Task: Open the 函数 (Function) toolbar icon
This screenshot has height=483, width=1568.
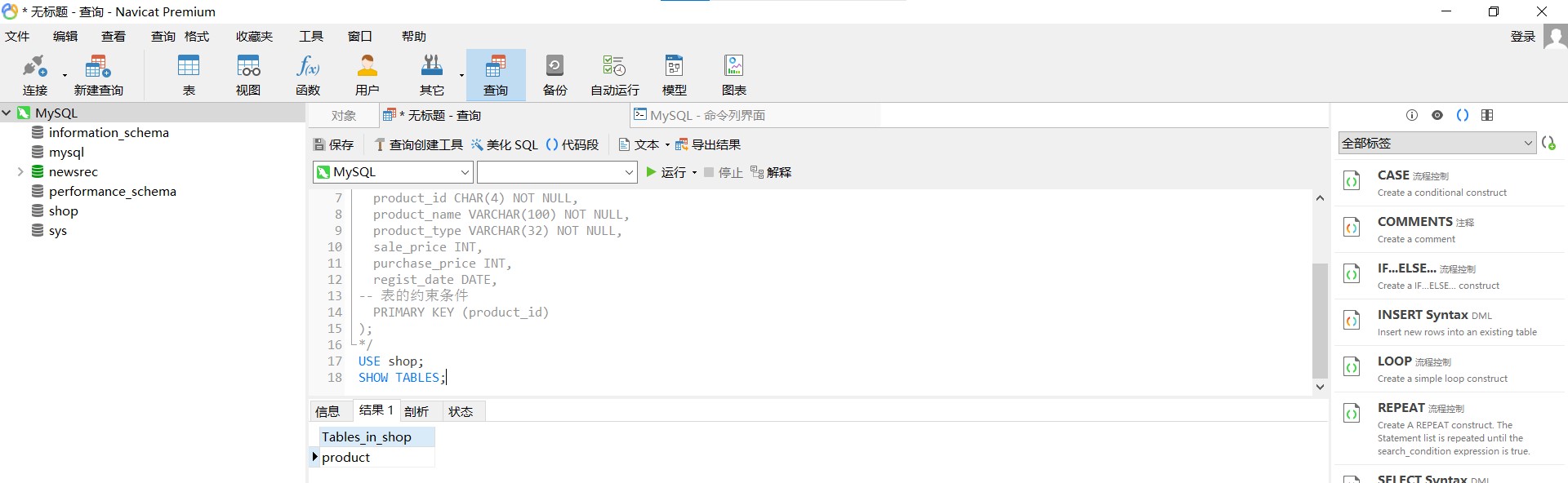Action: click(x=308, y=75)
